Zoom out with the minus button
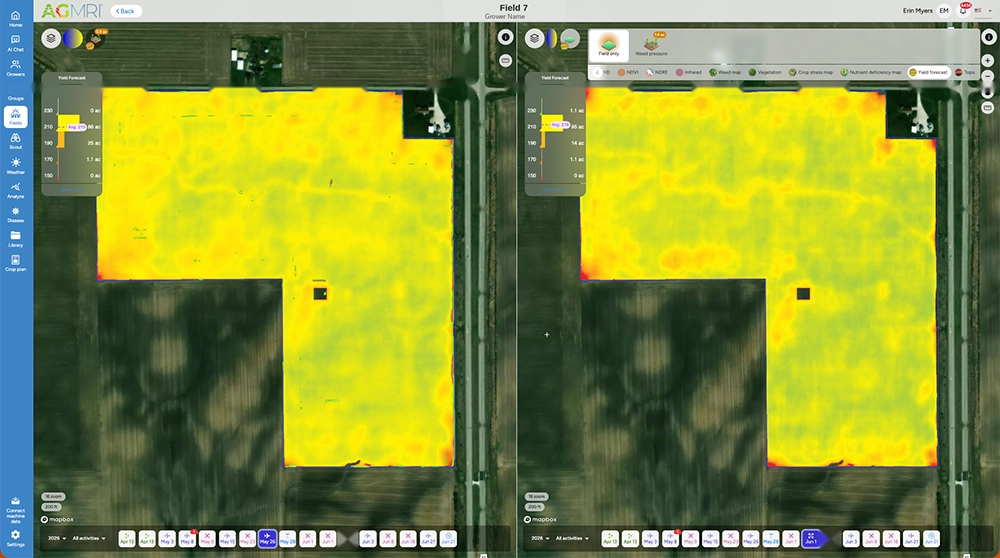The image size is (1000, 558). coord(987,76)
